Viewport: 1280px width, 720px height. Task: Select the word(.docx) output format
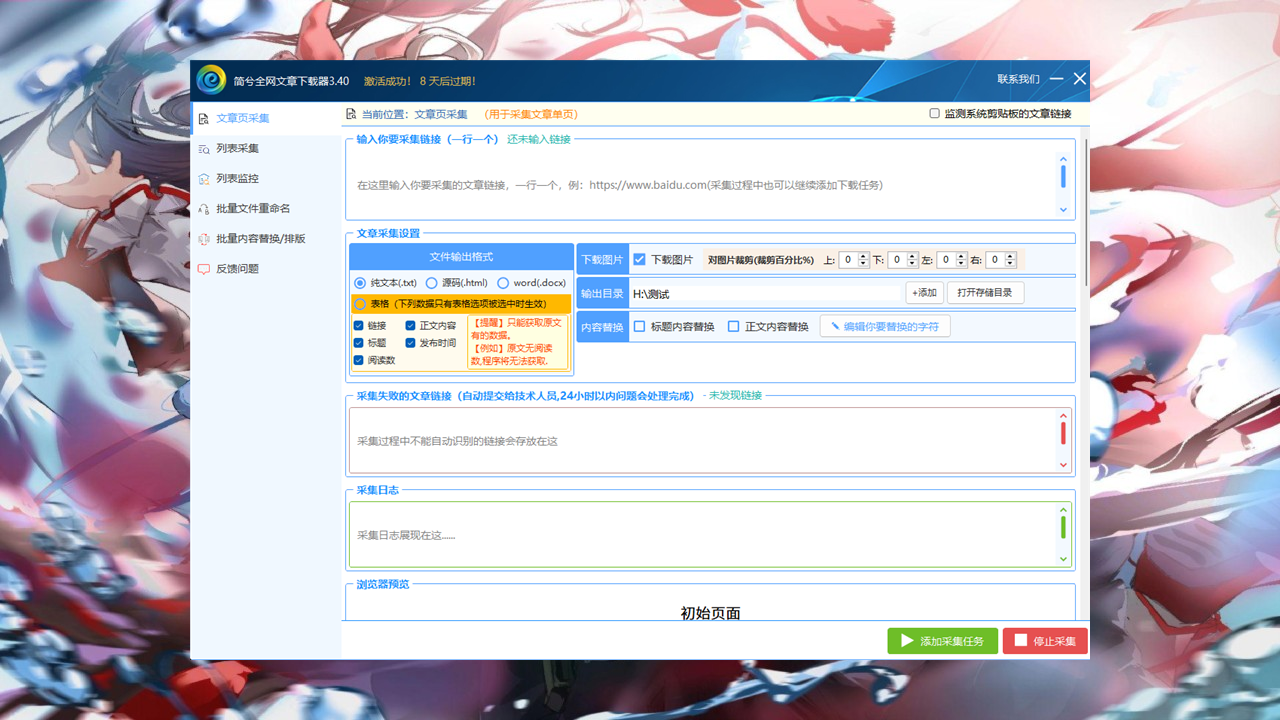click(502, 283)
